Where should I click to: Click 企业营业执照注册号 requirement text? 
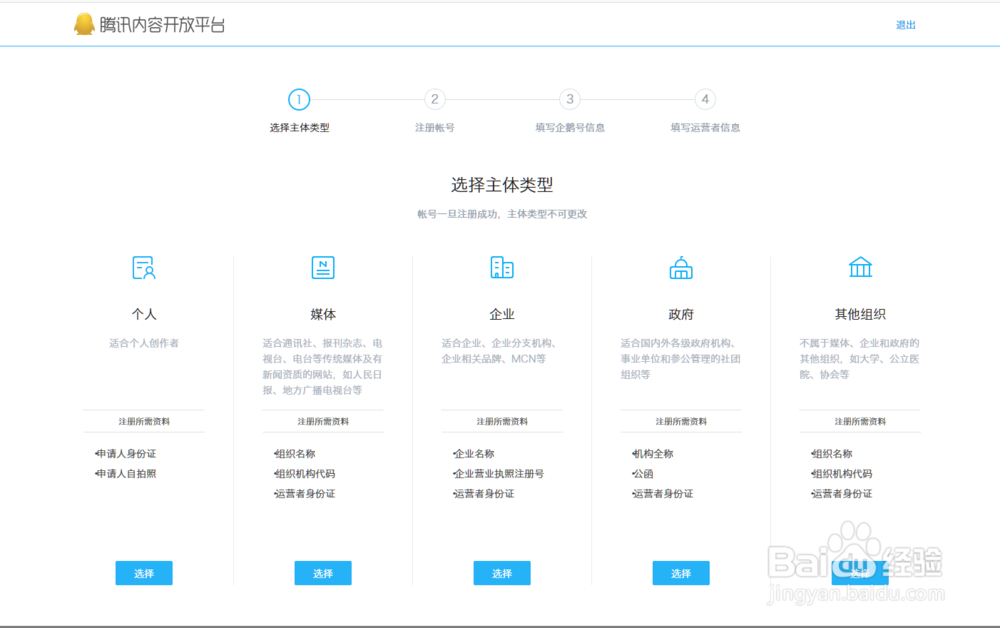point(499,474)
